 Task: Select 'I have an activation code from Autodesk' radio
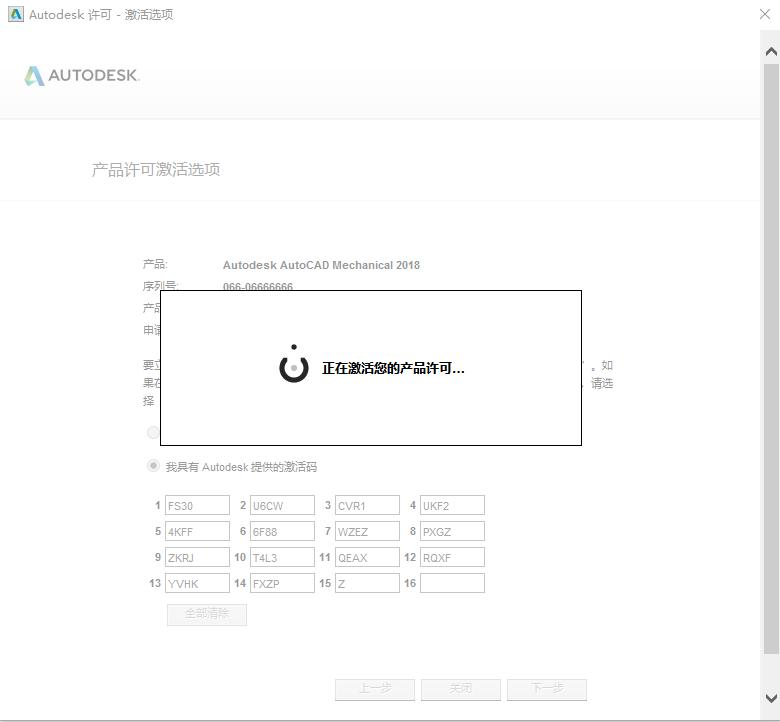coord(153,466)
